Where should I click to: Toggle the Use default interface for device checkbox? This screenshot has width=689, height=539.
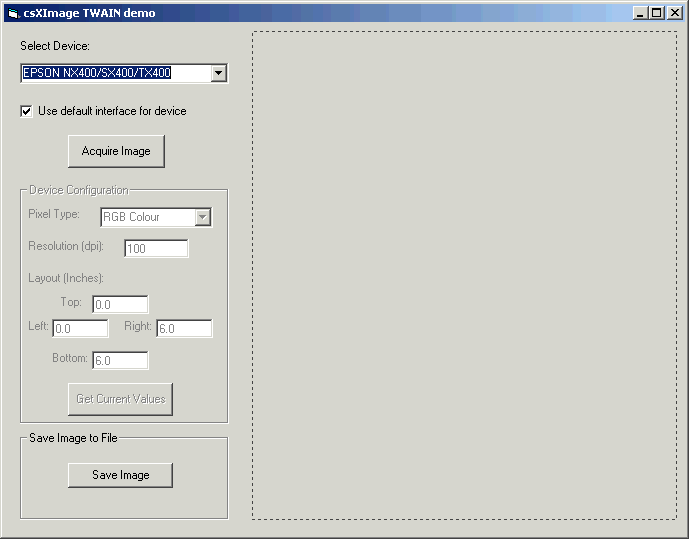pyautogui.click(x=26, y=111)
